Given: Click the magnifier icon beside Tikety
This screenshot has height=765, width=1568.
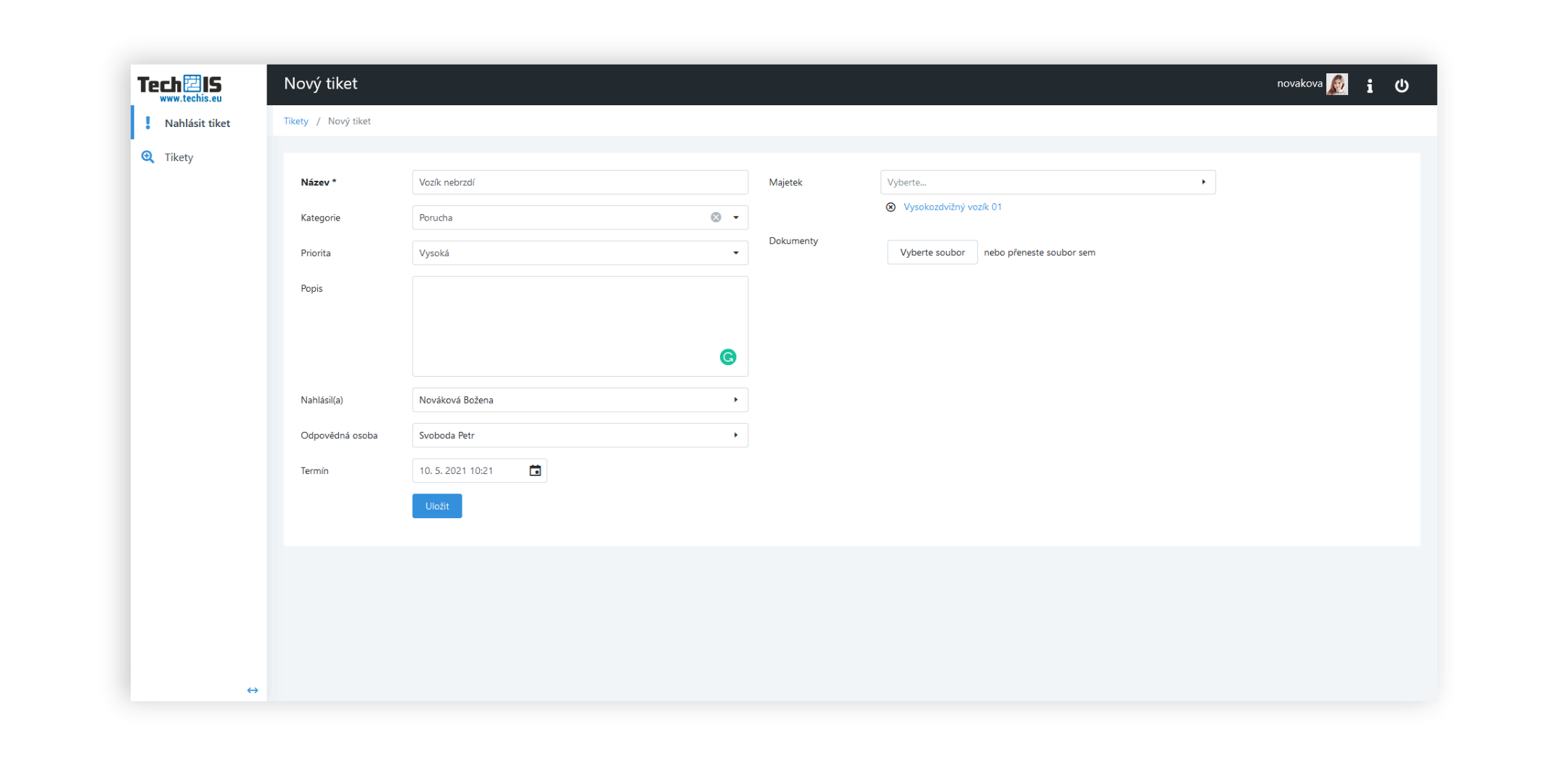Looking at the screenshot, I should click(147, 157).
